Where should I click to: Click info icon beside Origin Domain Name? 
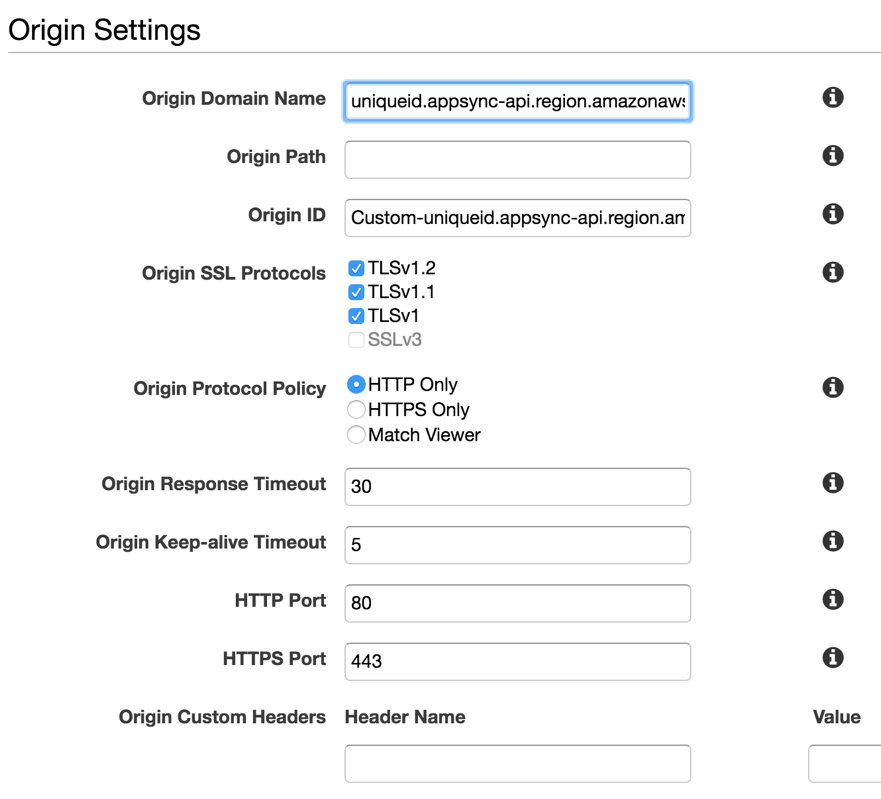(832, 98)
